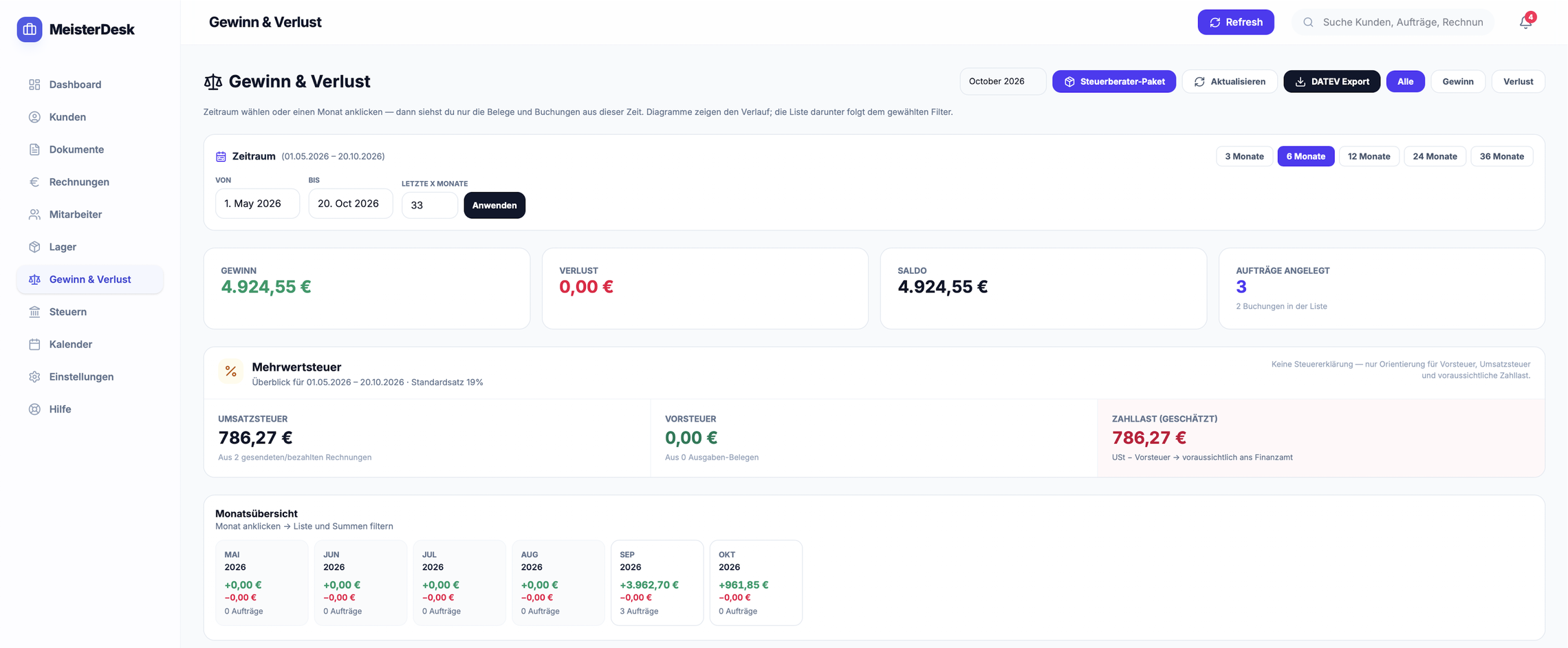This screenshot has height=648, width=1568.
Task: Click the Mitarbeiter people icon
Action: [34, 214]
